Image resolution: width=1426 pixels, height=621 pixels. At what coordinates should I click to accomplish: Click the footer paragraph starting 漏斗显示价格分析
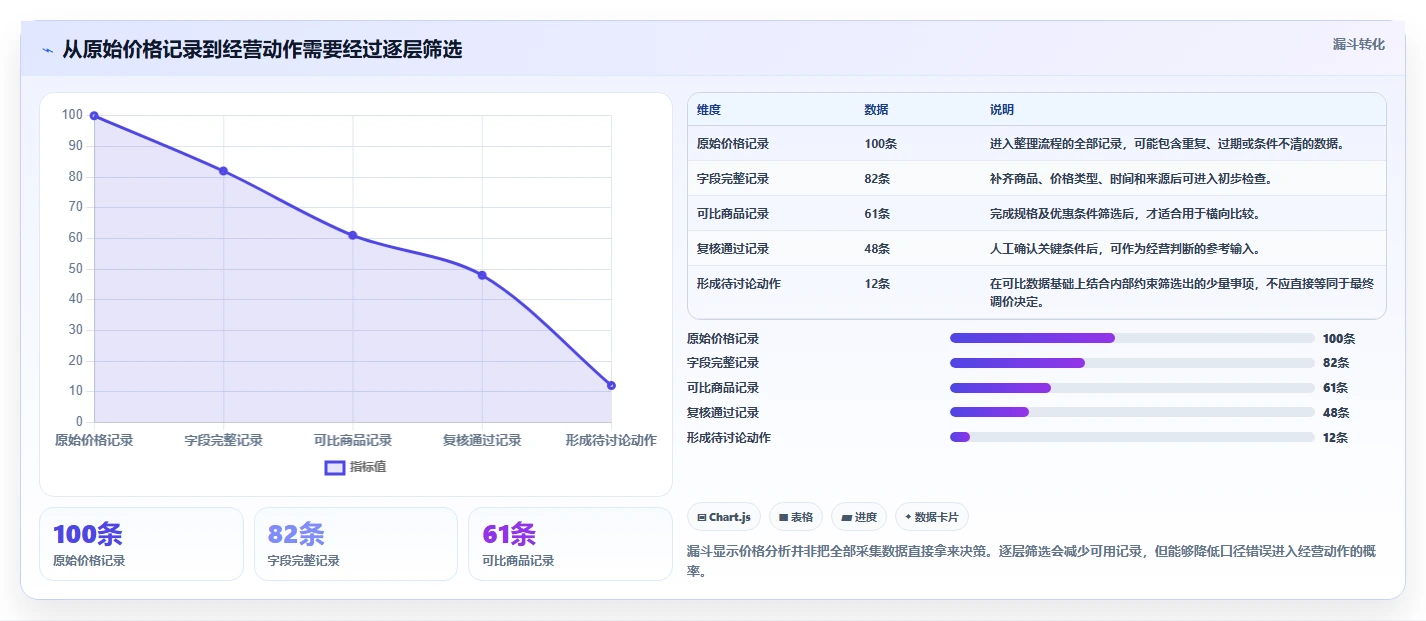[x=1031, y=562]
